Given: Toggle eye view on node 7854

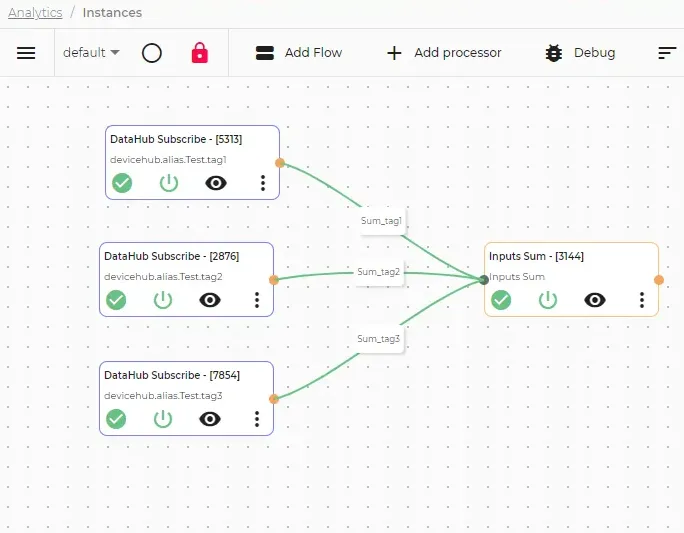Looking at the screenshot, I should click(210, 419).
